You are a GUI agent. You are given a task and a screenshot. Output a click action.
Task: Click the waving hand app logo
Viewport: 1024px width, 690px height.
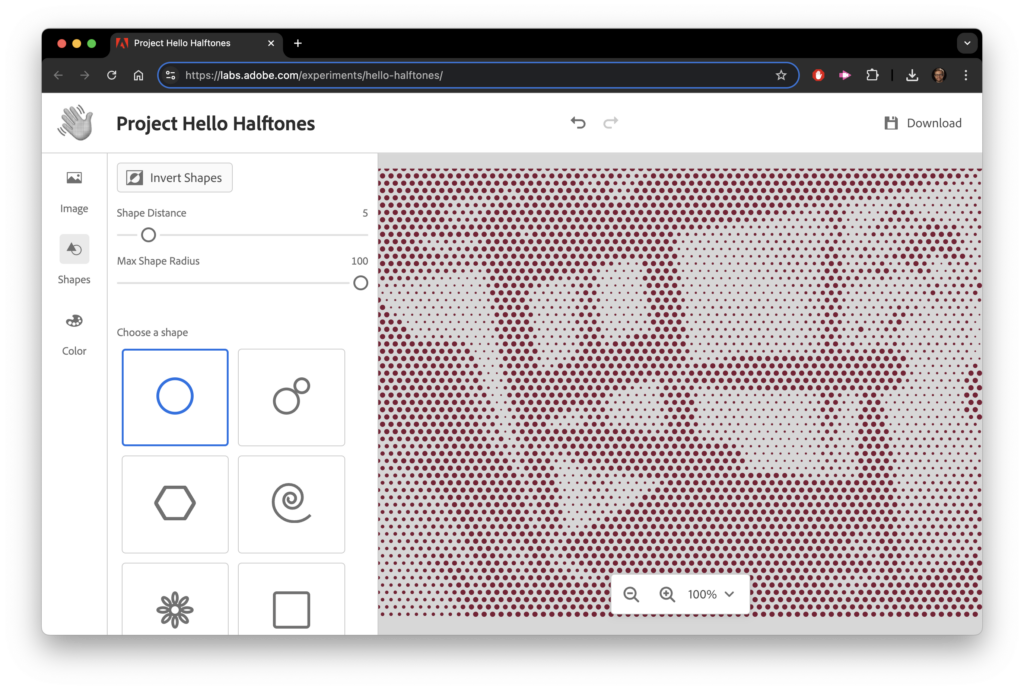75,123
